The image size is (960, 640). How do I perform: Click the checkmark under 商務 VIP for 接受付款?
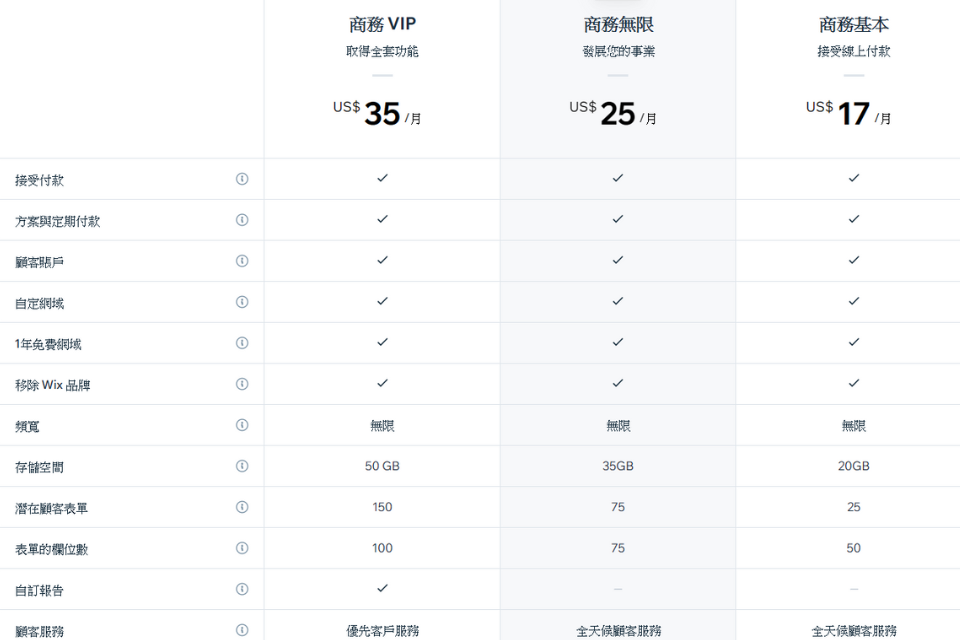coord(380,177)
